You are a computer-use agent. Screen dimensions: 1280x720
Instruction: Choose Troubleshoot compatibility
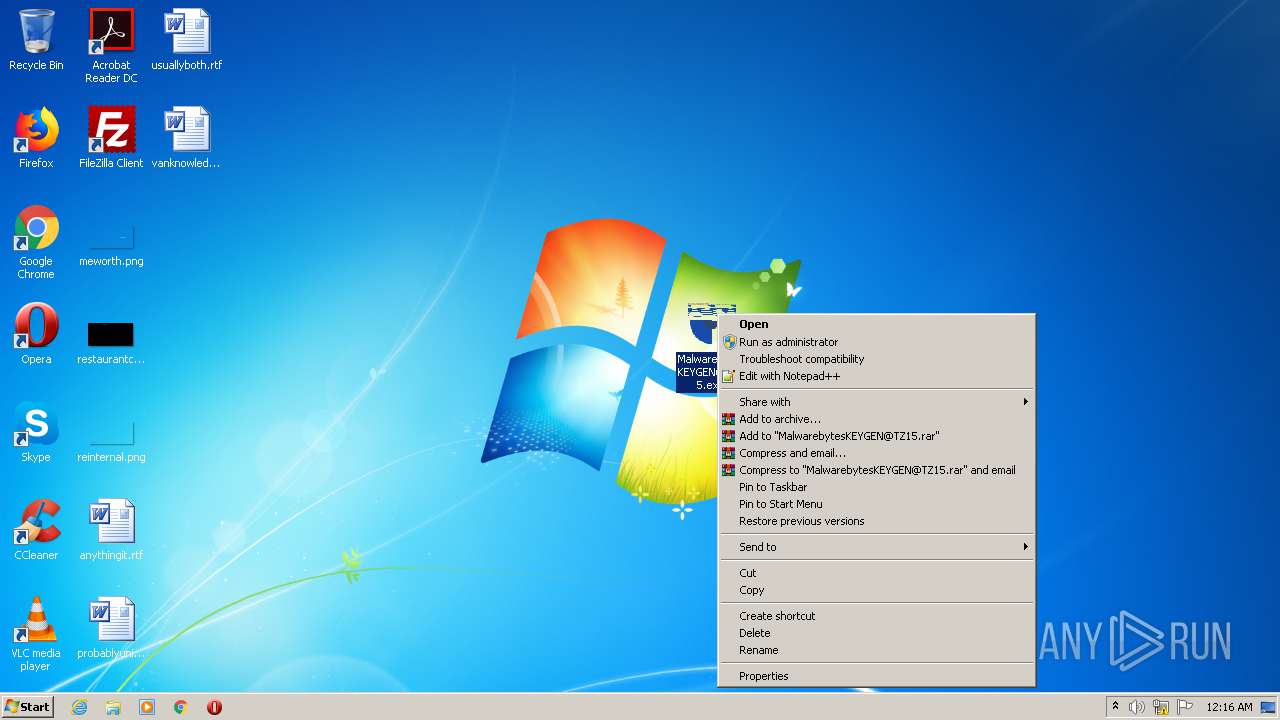coord(877,359)
